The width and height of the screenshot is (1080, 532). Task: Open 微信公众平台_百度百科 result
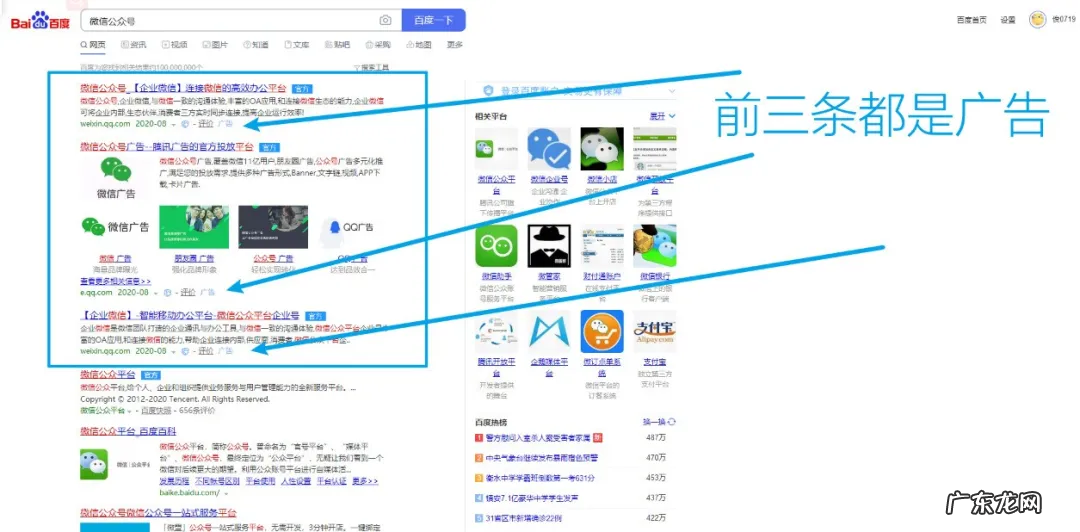pyautogui.click(x=128, y=431)
